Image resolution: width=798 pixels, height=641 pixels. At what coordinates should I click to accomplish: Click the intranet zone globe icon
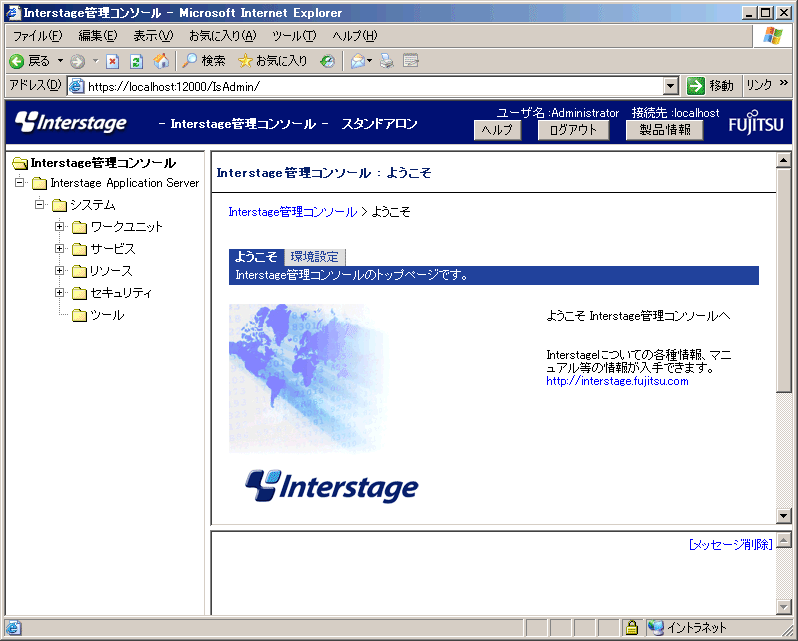coord(656,628)
